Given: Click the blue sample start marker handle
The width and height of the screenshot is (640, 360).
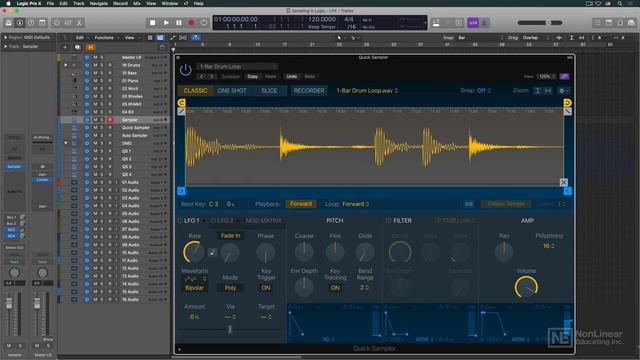Looking at the screenshot, I should tap(181, 191).
